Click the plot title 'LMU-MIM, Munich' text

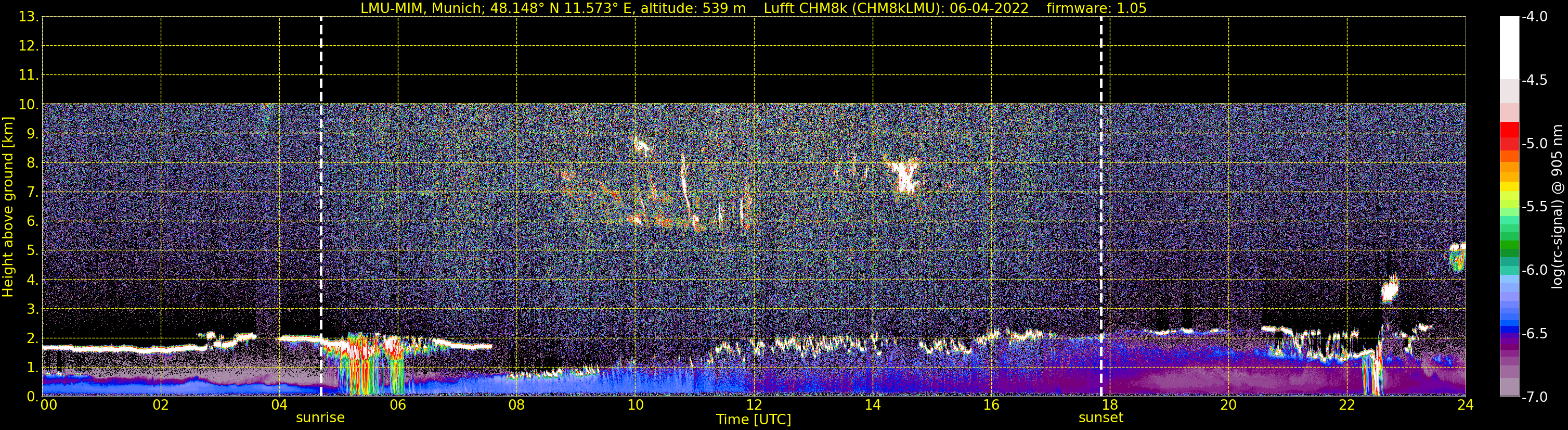click(x=422, y=8)
